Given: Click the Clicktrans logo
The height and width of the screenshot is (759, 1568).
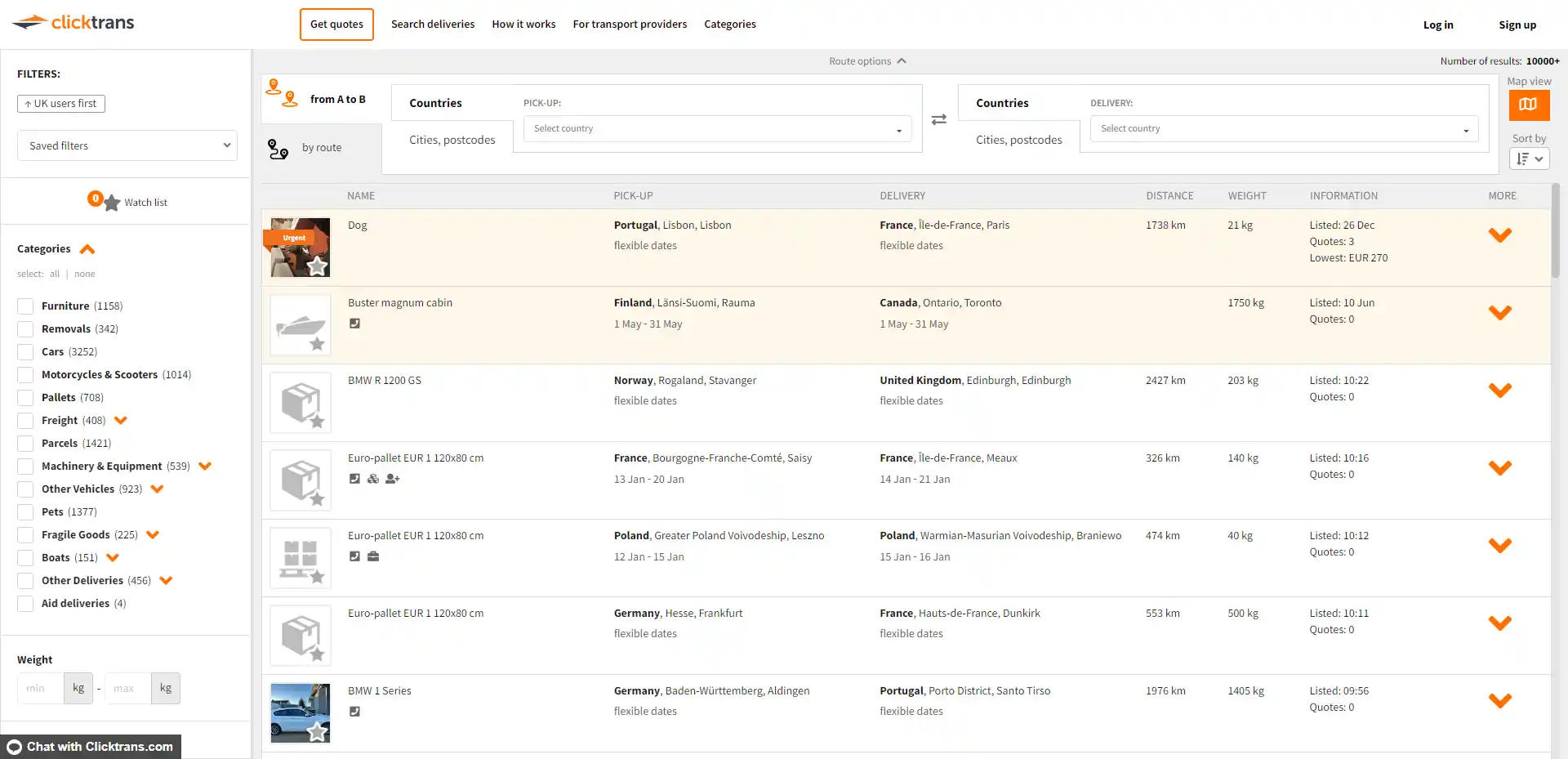Looking at the screenshot, I should (73, 23).
